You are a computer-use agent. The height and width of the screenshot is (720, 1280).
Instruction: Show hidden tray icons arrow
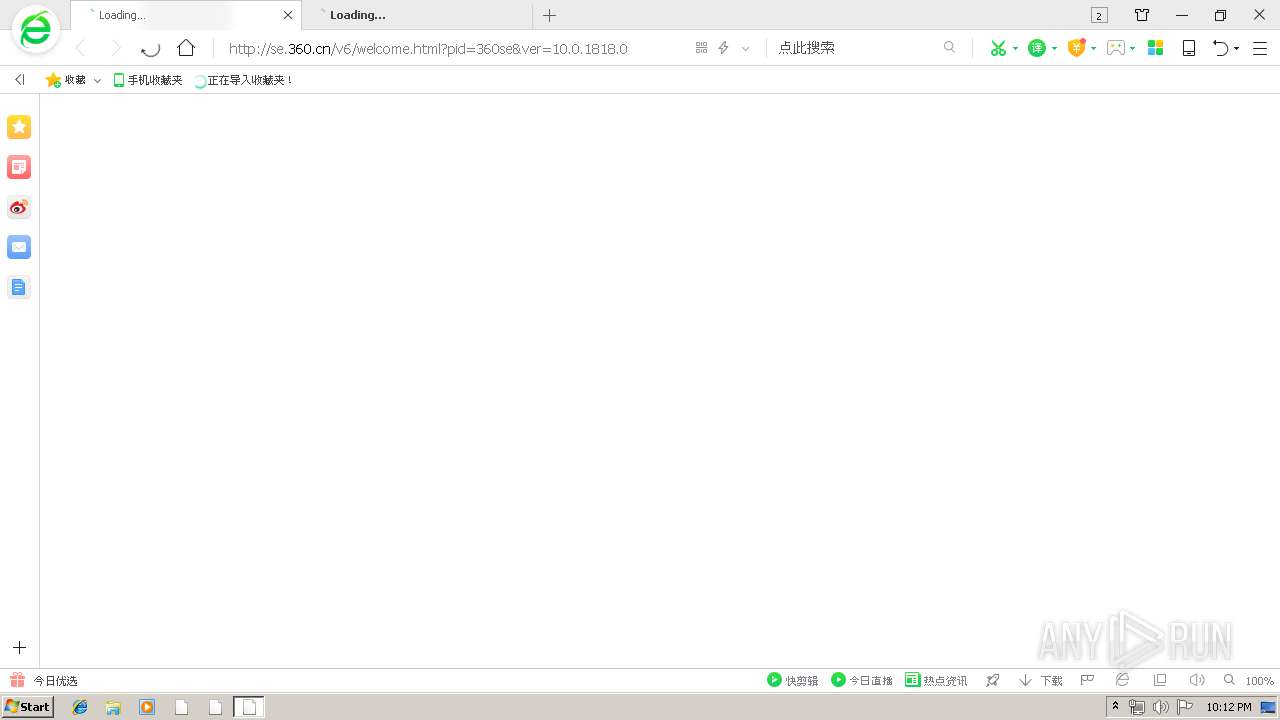1116,707
